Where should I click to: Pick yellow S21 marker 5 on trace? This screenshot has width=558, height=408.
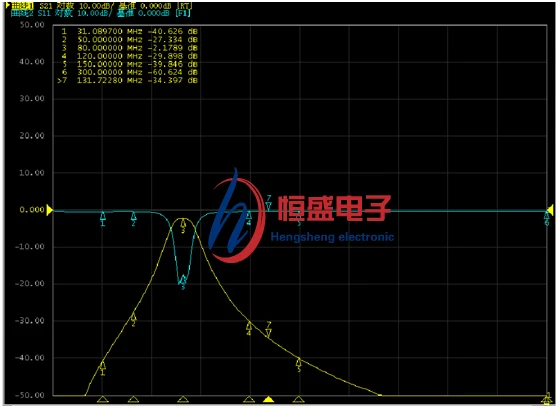point(299,365)
